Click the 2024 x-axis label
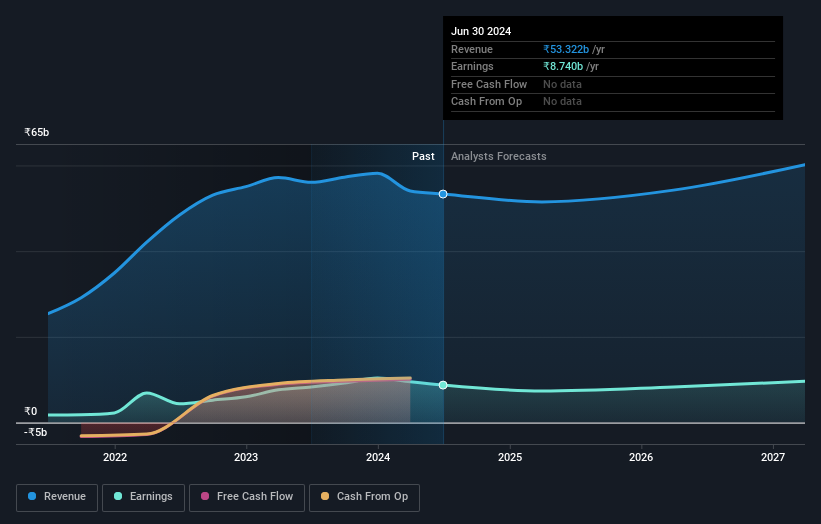 tap(378, 458)
